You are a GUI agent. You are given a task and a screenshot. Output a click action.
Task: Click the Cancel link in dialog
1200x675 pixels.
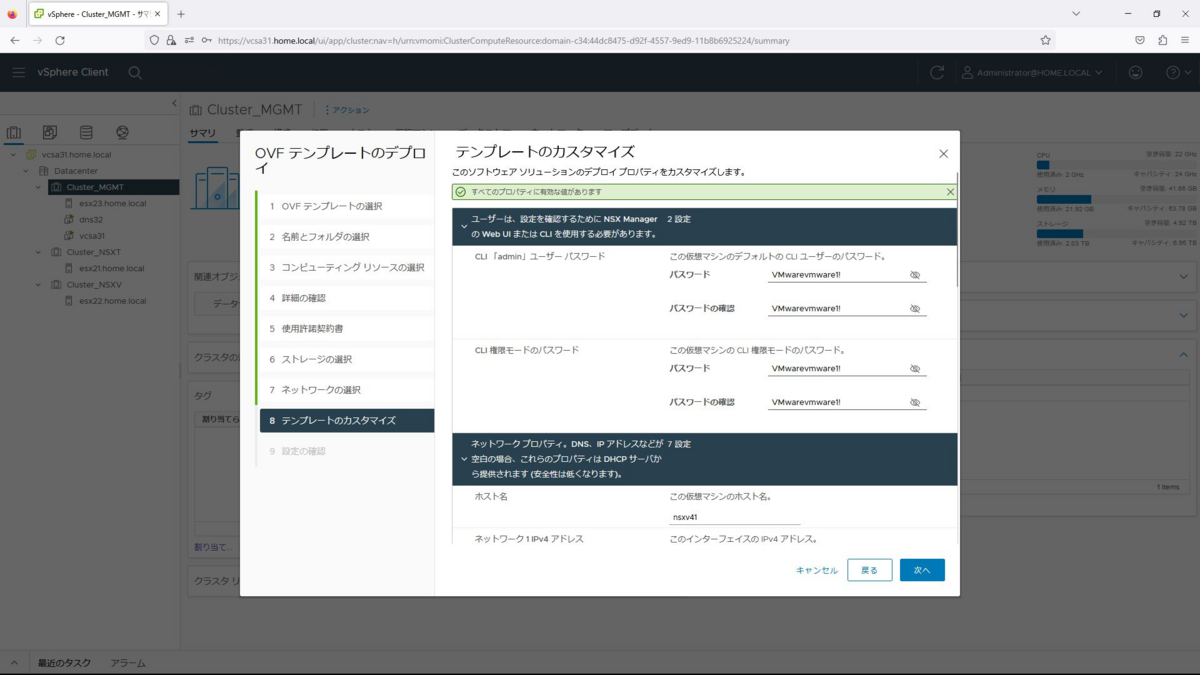pyautogui.click(x=817, y=570)
